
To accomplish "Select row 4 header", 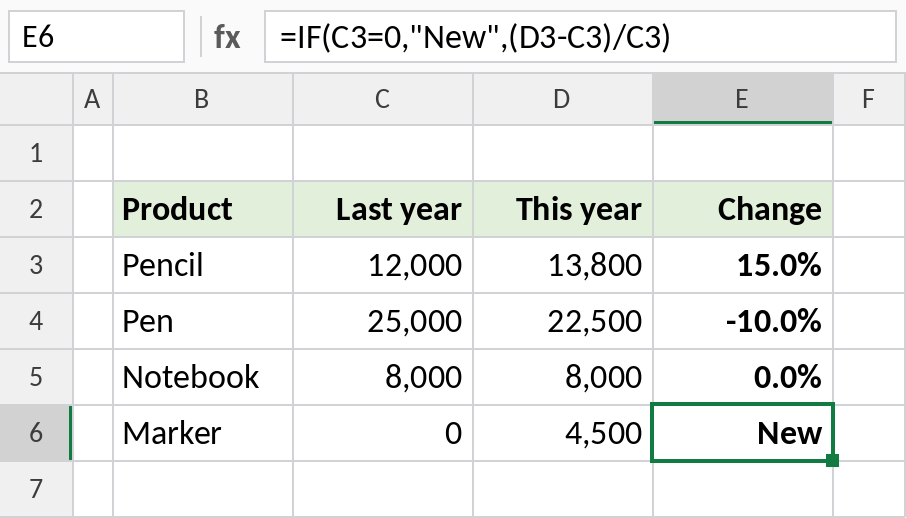I will pos(36,321).
